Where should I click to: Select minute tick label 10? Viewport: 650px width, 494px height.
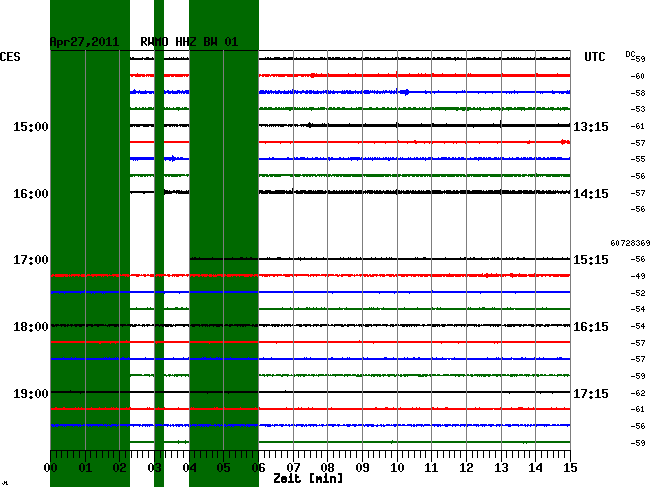(397, 468)
